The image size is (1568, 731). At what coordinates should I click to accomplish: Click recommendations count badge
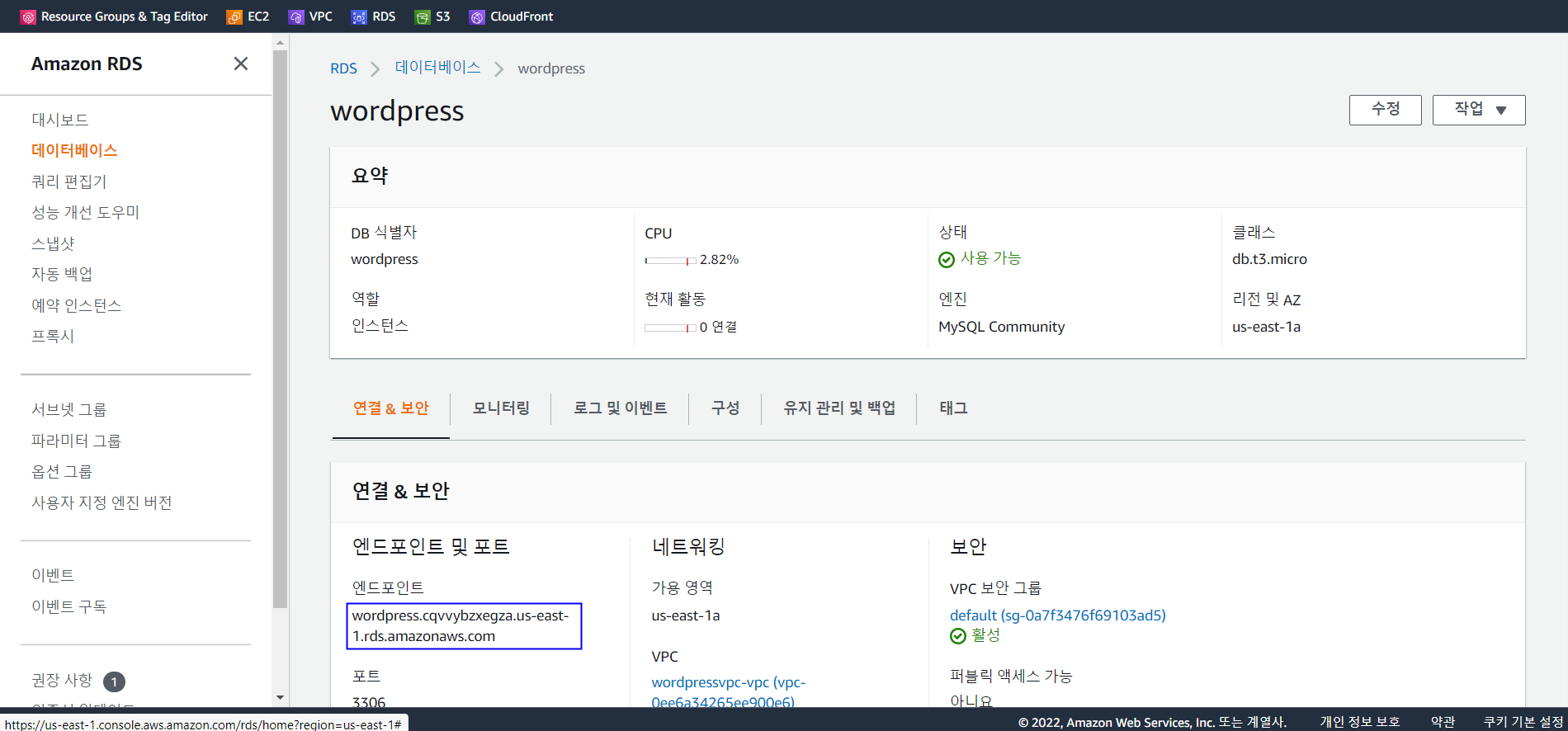114,681
